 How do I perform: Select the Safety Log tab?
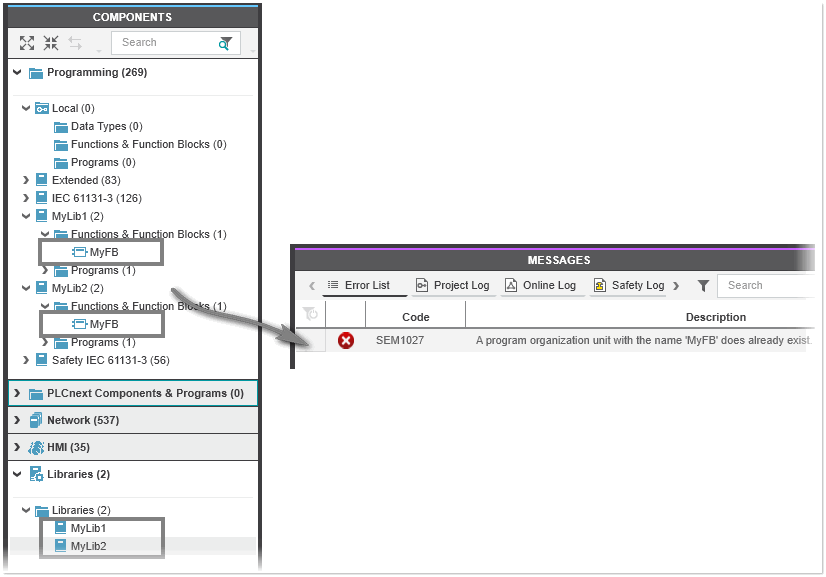tap(628, 286)
